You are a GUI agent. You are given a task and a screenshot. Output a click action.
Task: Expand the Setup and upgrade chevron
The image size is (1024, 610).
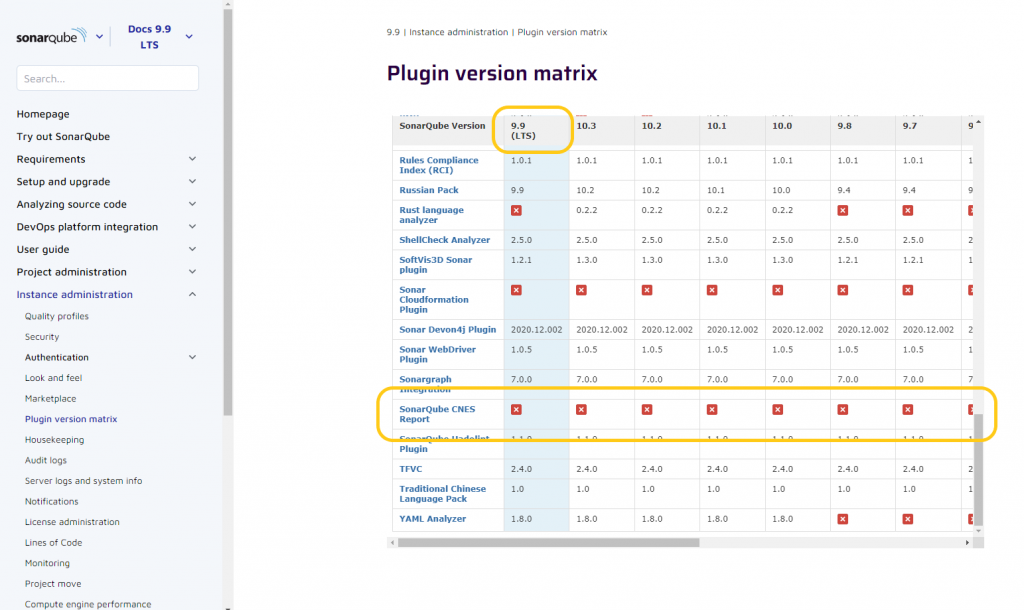[x=192, y=182]
